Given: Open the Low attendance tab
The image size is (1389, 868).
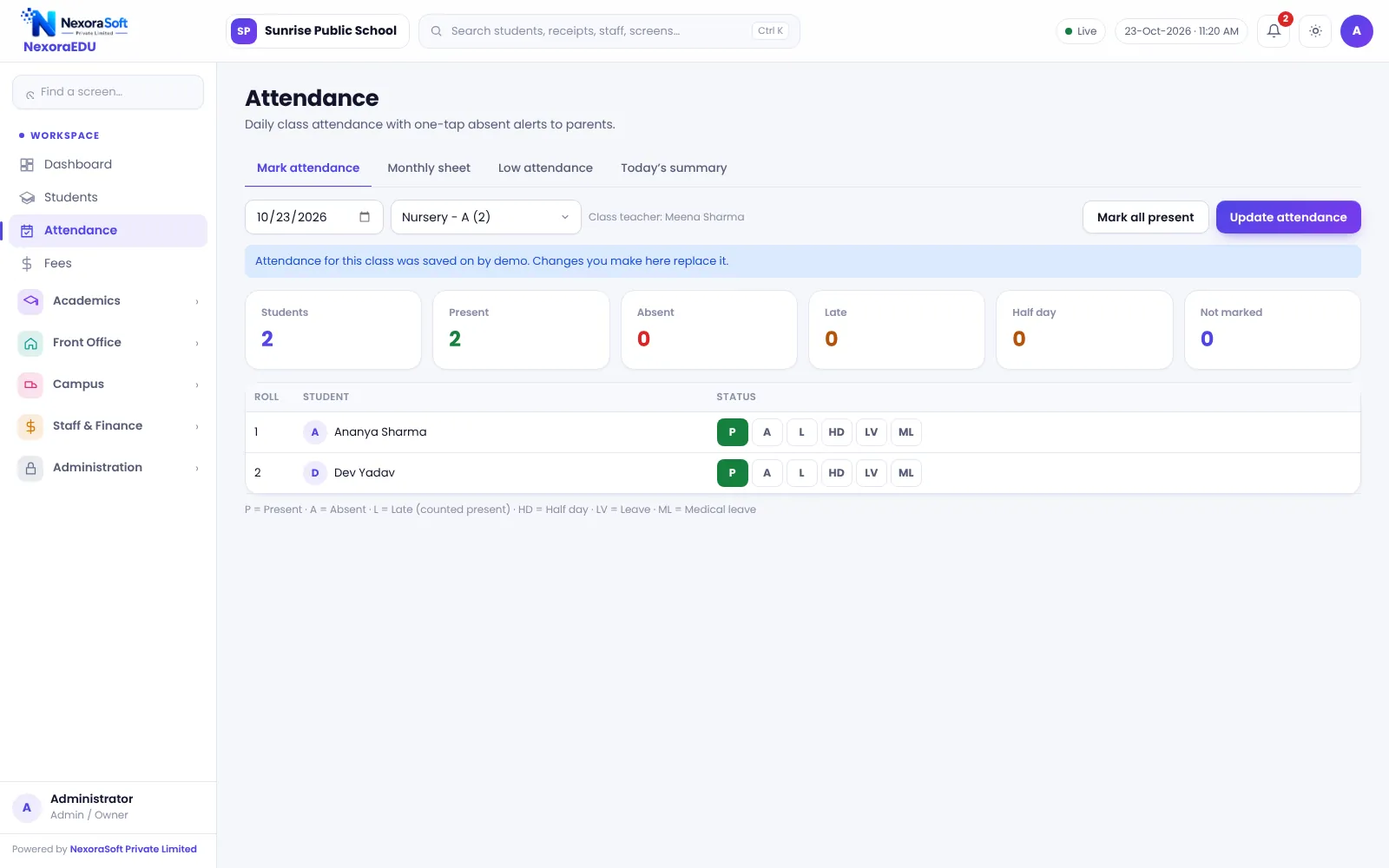Looking at the screenshot, I should click(545, 168).
